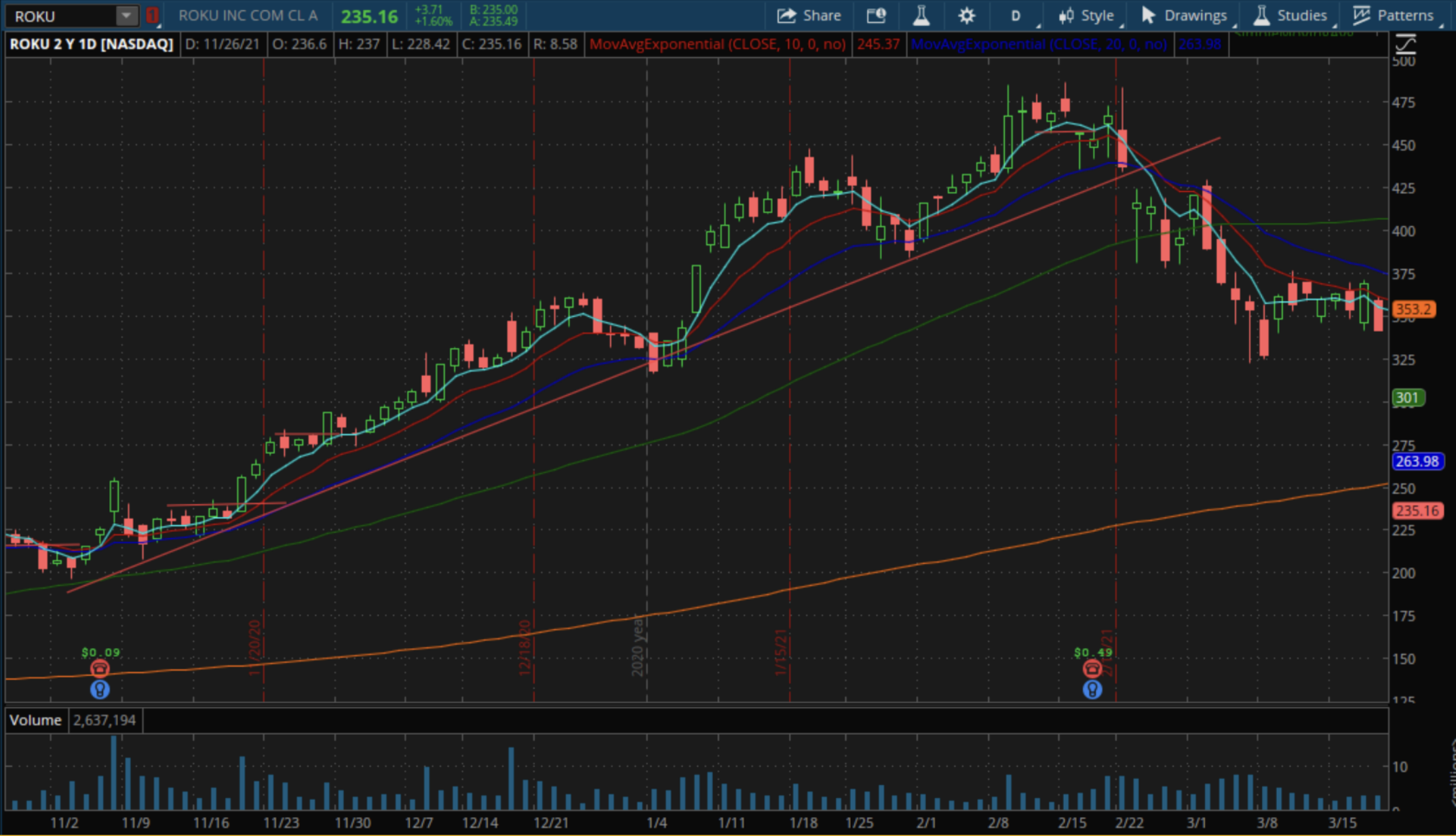Expand the ROKU symbol dropdown arrow

126,15
